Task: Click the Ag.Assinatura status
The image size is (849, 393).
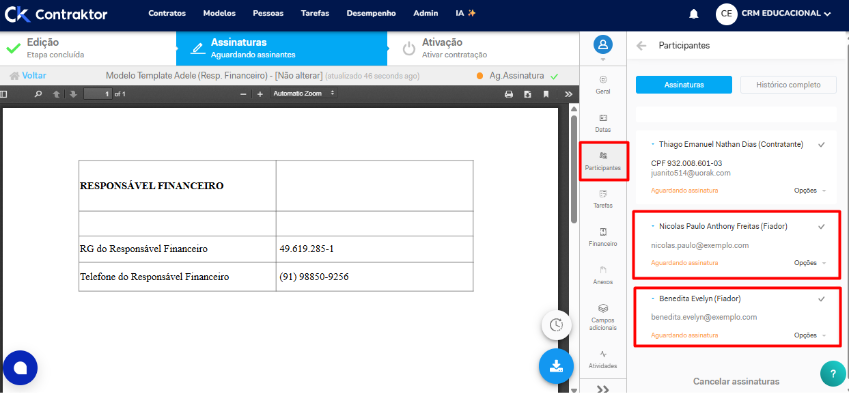Action: point(517,76)
